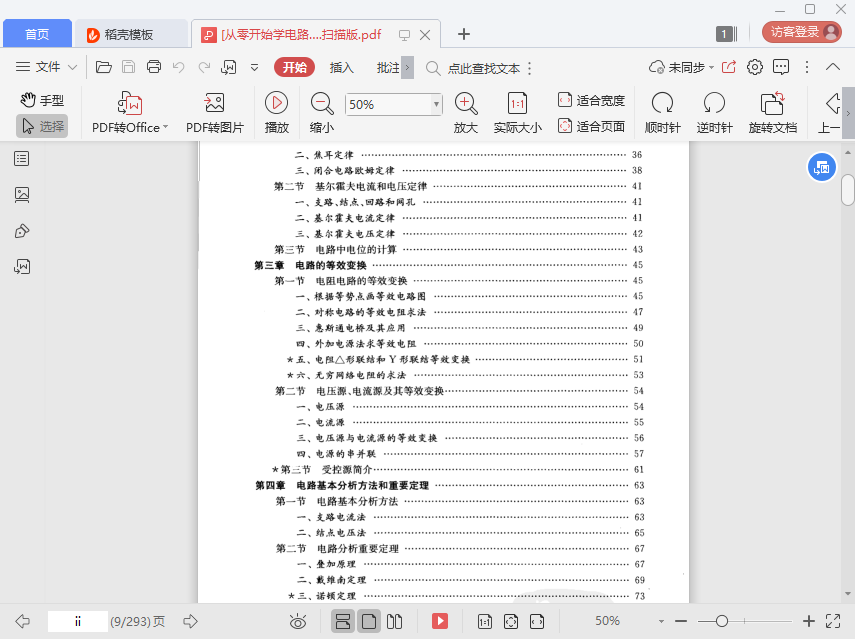
Task: Rotate view clockwise (顺时针)
Action: 663,113
